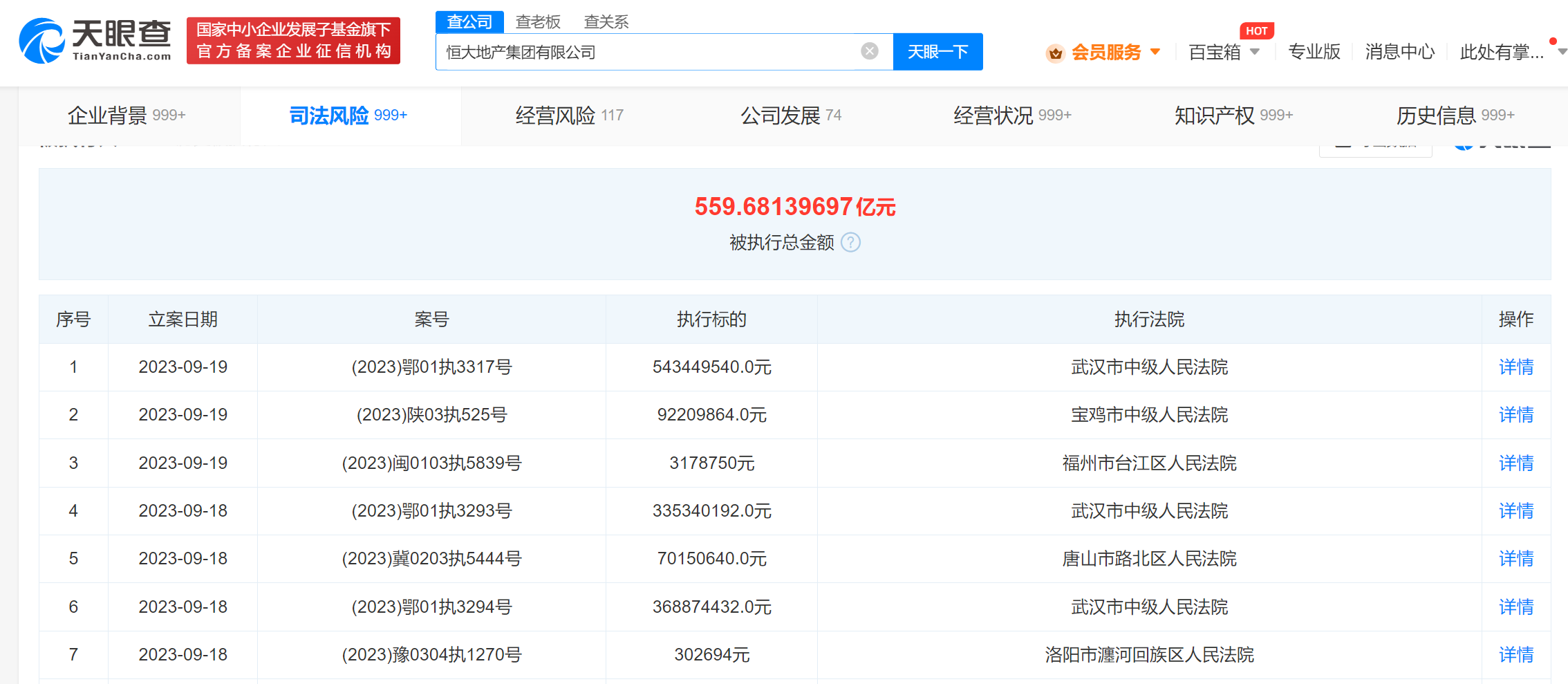Viewport: 1568px width, 684px height.
Task: Select case number (2023)豫0304执1270号
Action: (x=432, y=655)
